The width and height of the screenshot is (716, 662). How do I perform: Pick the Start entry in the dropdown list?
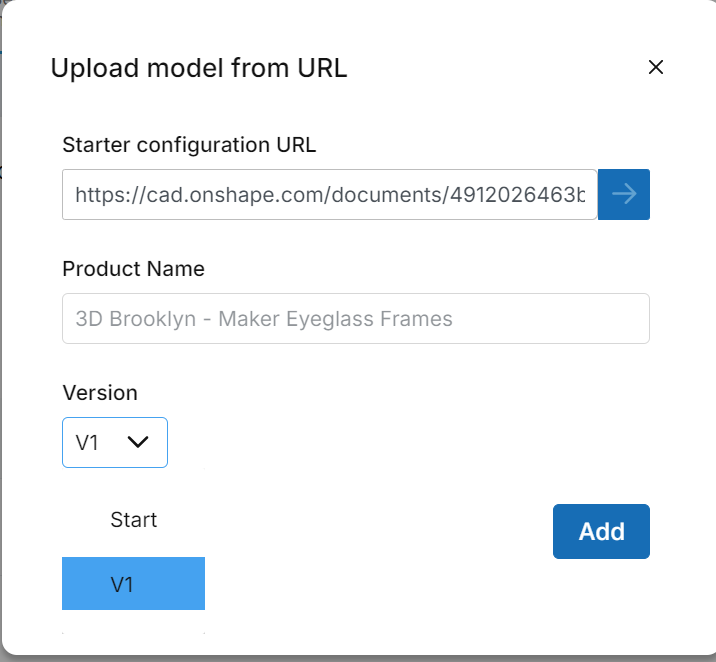click(134, 520)
